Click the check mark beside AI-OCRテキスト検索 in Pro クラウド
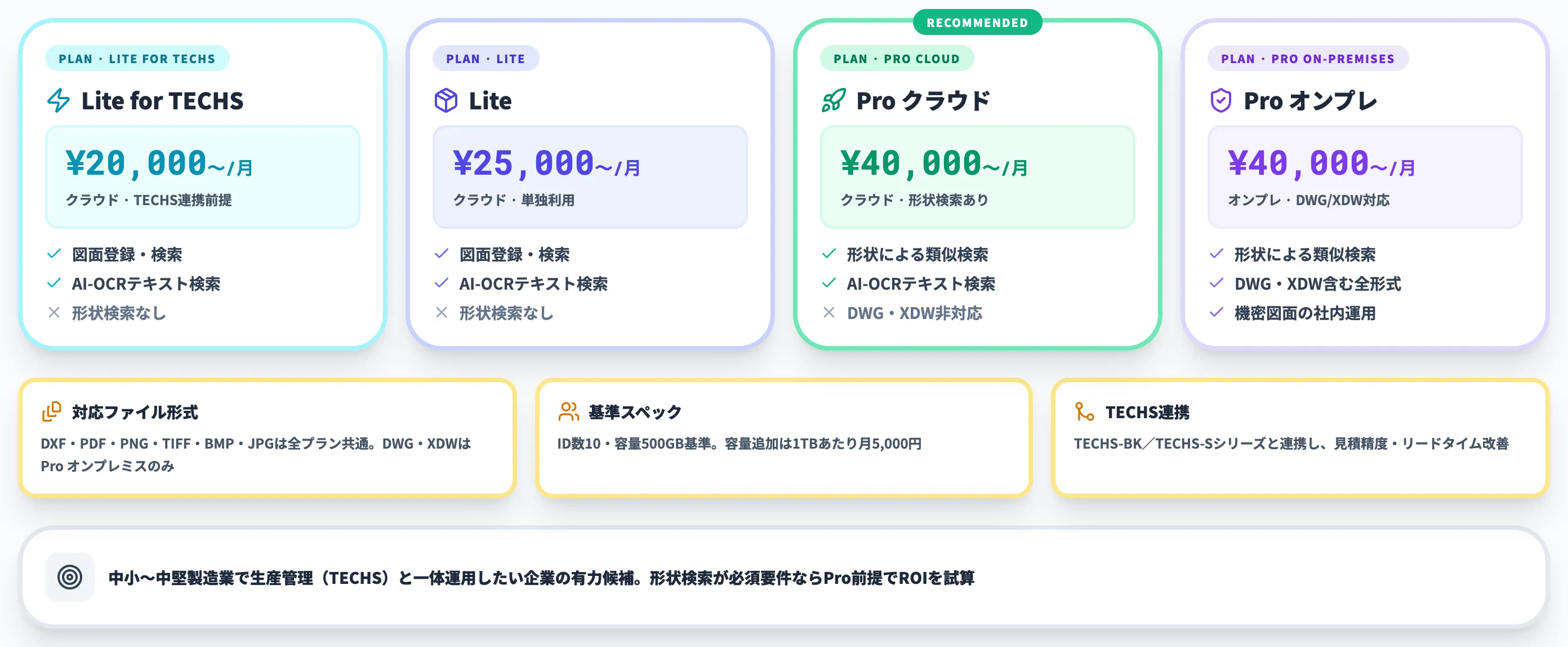This screenshot has height=647, width=1568. (829, 283)
